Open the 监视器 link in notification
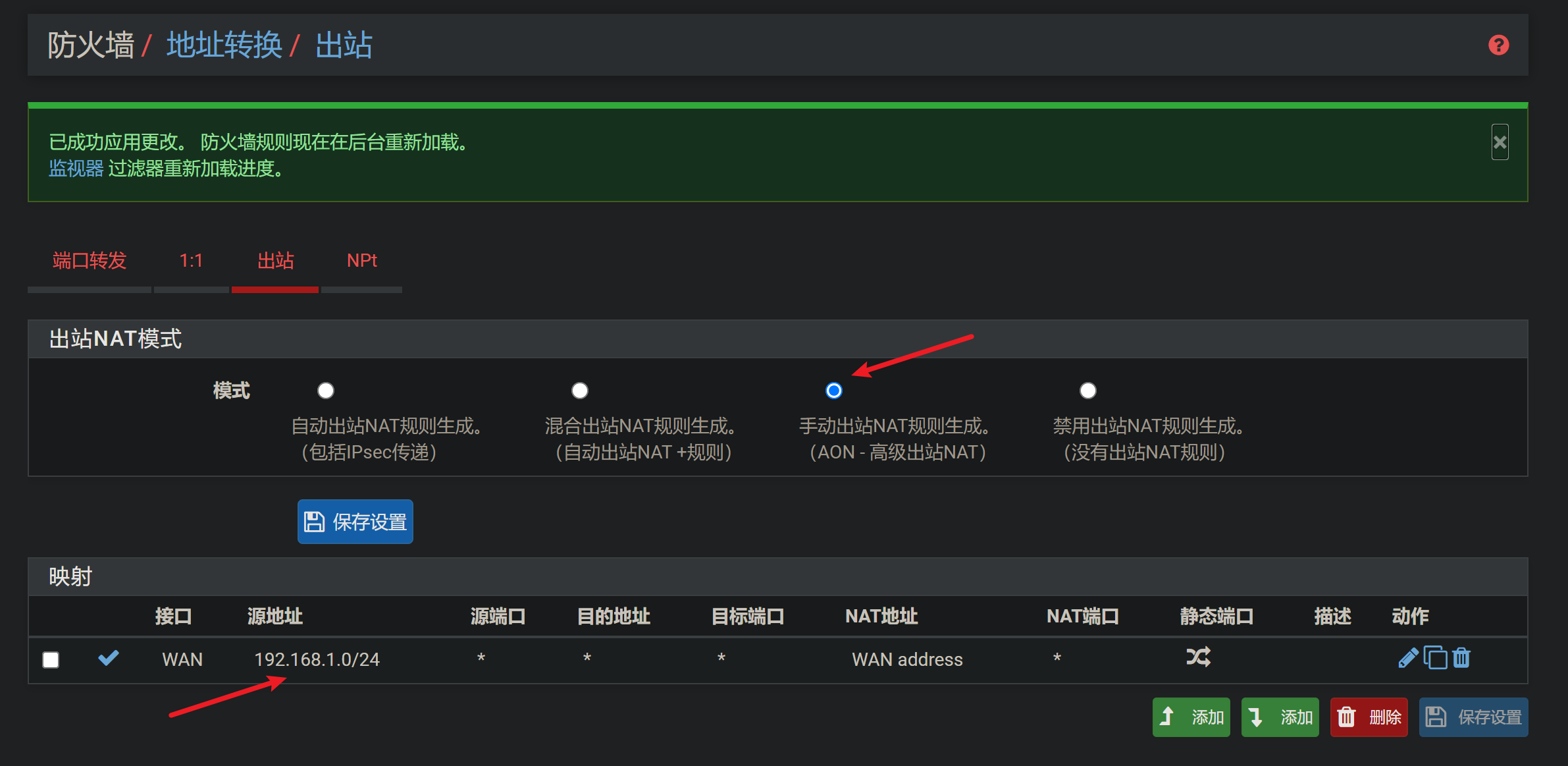Screen dimensions: 1568x766 coord(76,169)
